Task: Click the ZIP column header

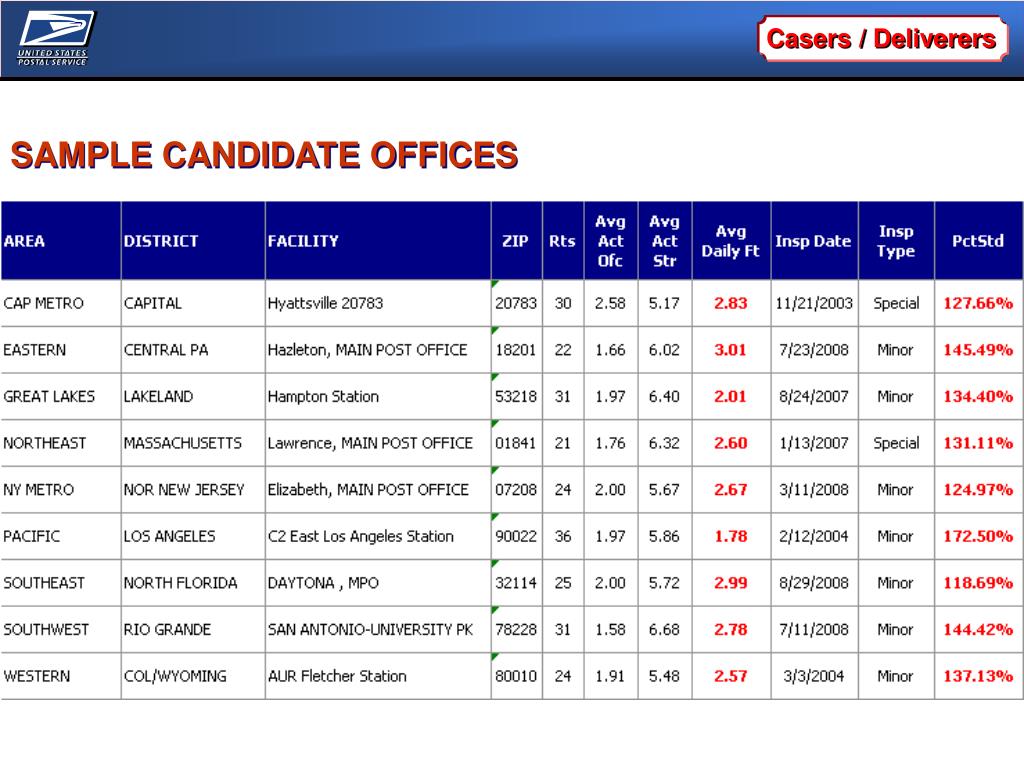Action: [515, 241]
